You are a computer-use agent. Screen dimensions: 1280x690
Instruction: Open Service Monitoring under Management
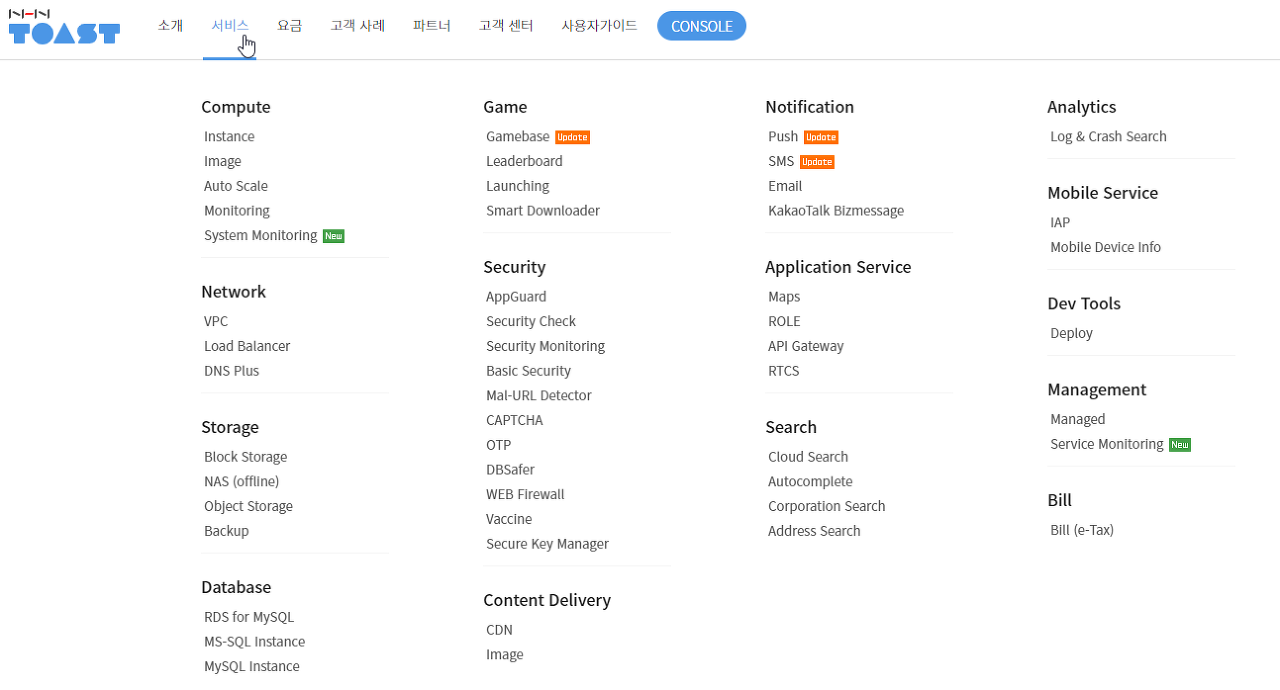tap(1107, 445)
